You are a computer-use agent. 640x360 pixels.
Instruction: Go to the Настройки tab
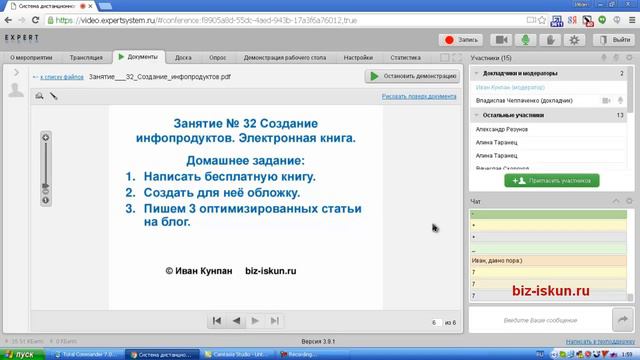[358, 58]
